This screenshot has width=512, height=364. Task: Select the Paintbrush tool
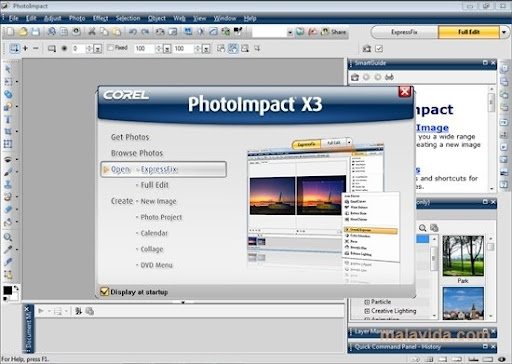tap(8, 172)
